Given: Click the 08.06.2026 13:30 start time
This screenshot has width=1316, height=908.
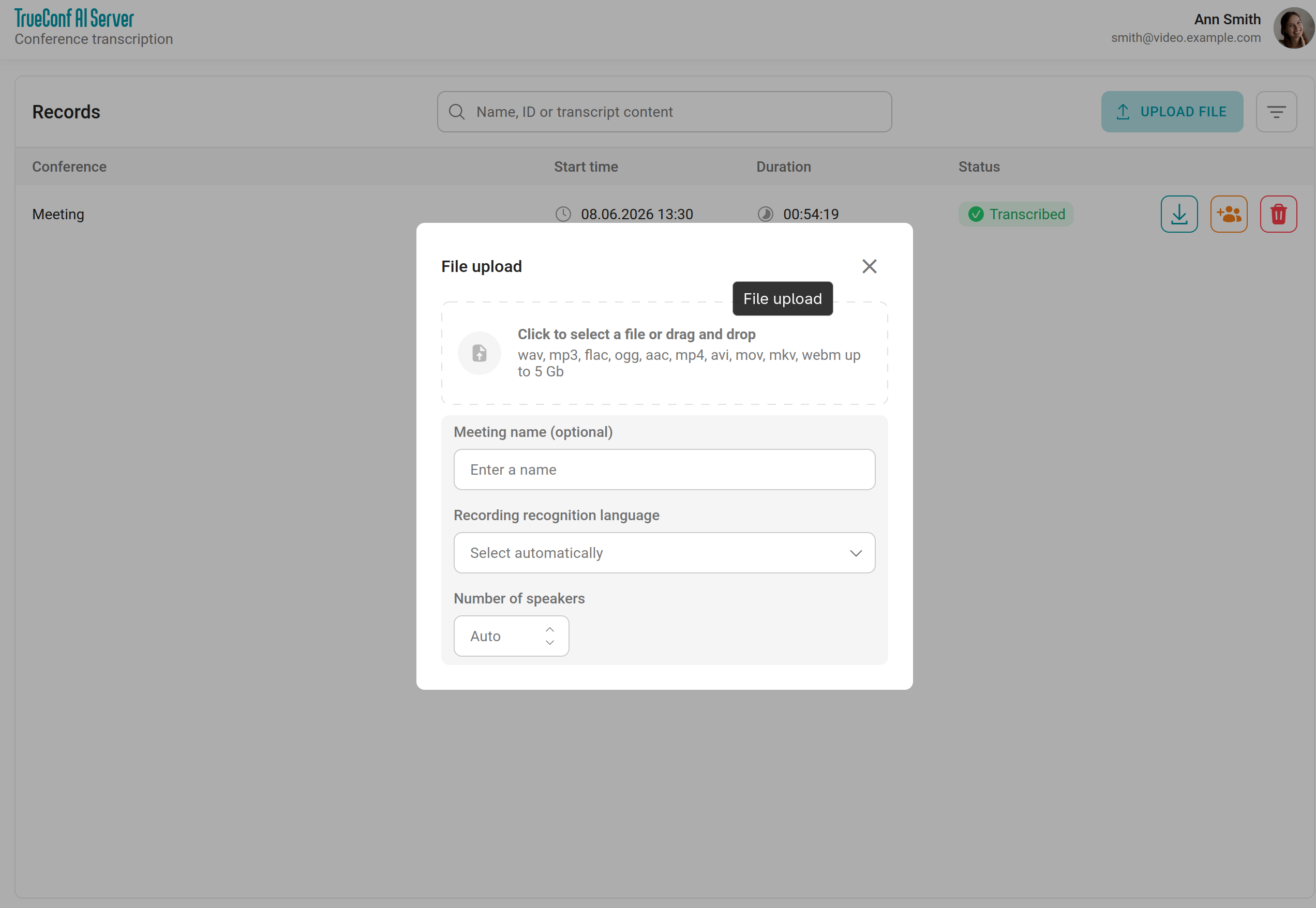Looking at the screenshot, I should [636, 215].
